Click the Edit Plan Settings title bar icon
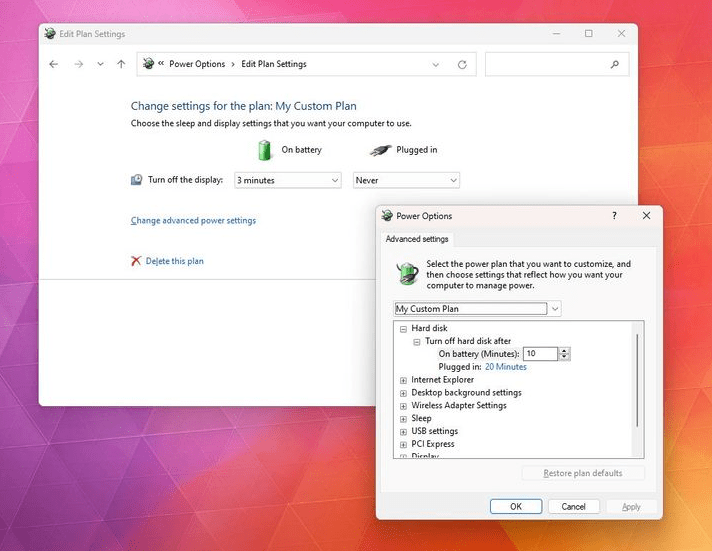The image size is (712, 551). pos(50,34)
